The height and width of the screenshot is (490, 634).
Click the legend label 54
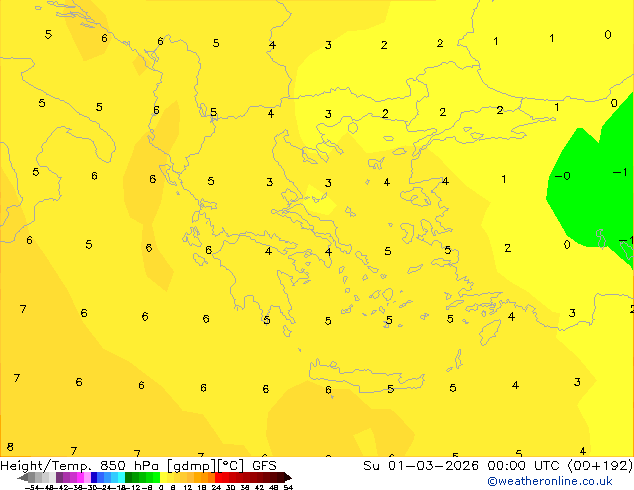[x=288, y=487]
